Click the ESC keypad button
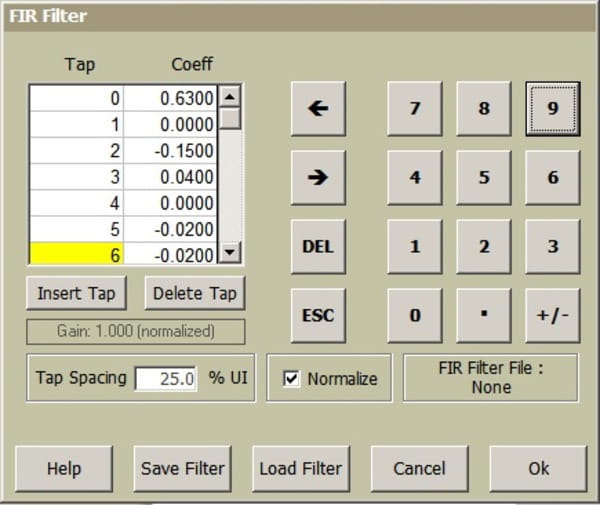 tap(317, 315)
